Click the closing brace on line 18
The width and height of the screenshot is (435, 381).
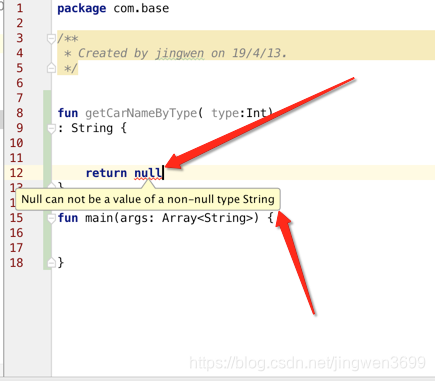pyautogui.click(x=61, y=263)
